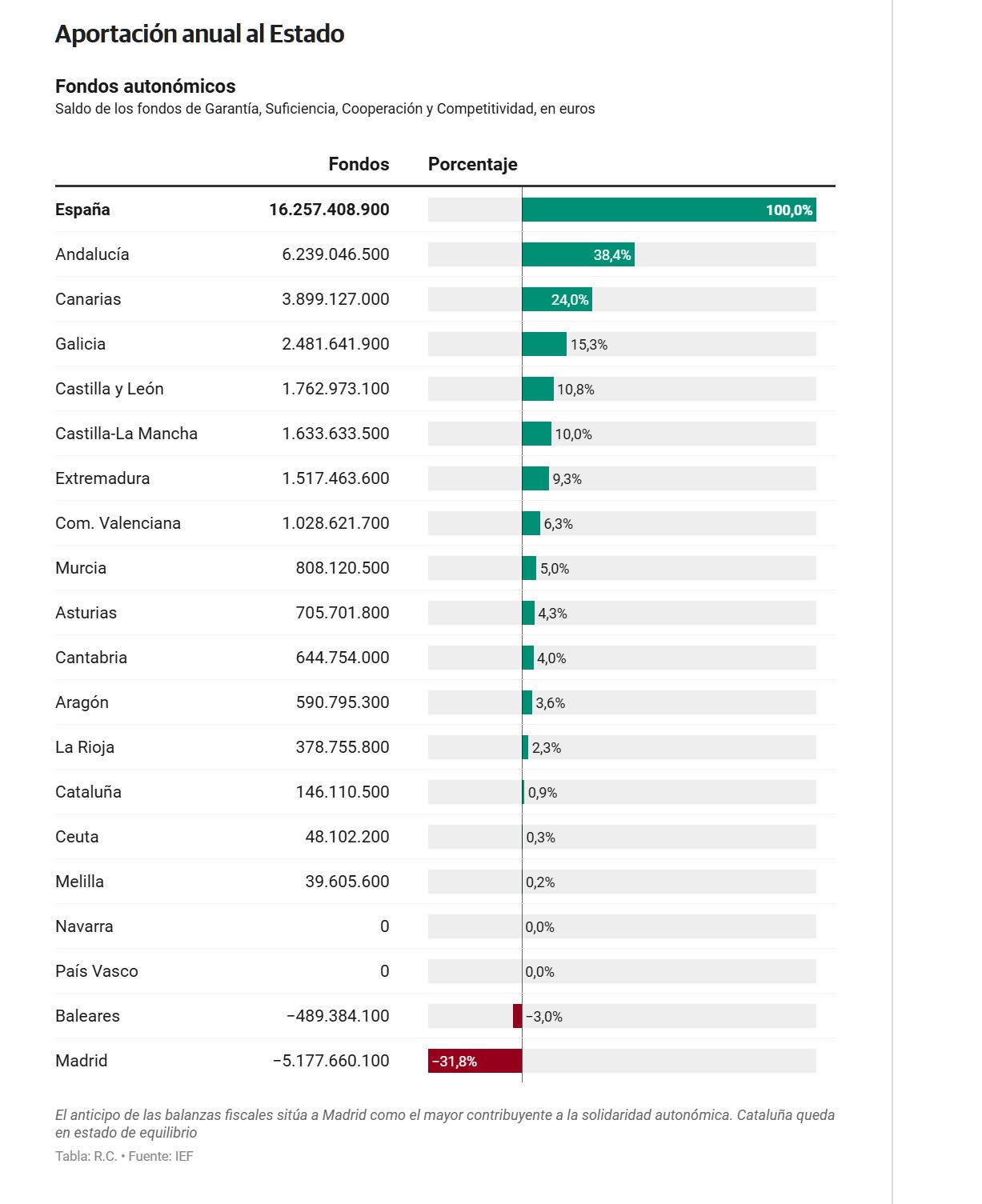Click the Aportación anual al Estado title
Viewport: 982px width, 1204px height.
pos(199,34)
